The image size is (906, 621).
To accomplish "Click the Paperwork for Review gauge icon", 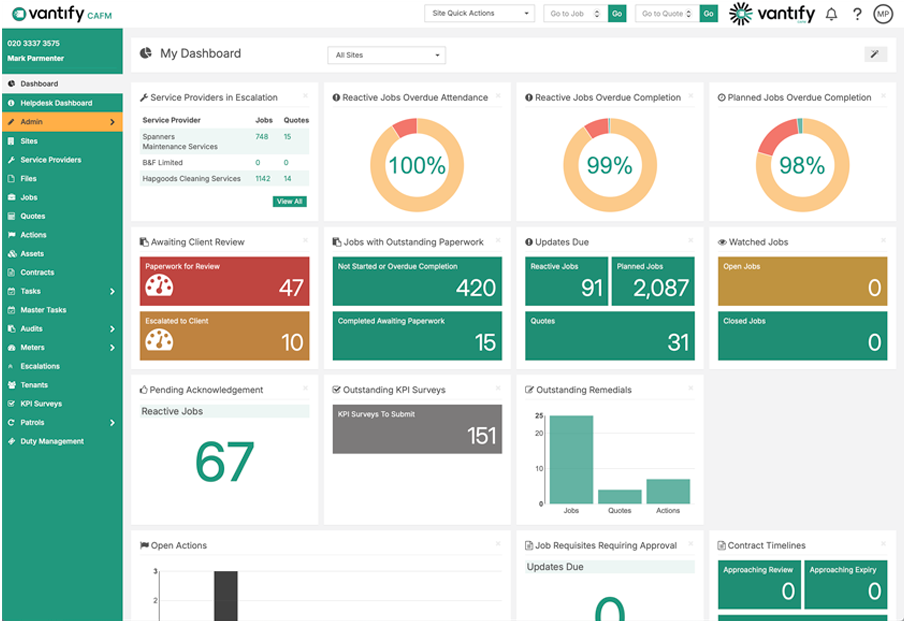I will click(x=159, y=285).
